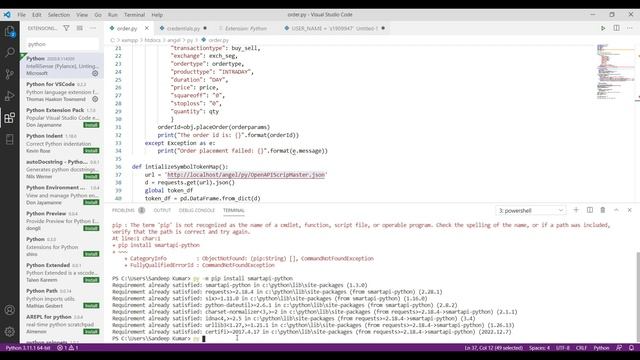Open the Selection menu

pos(59,15)
